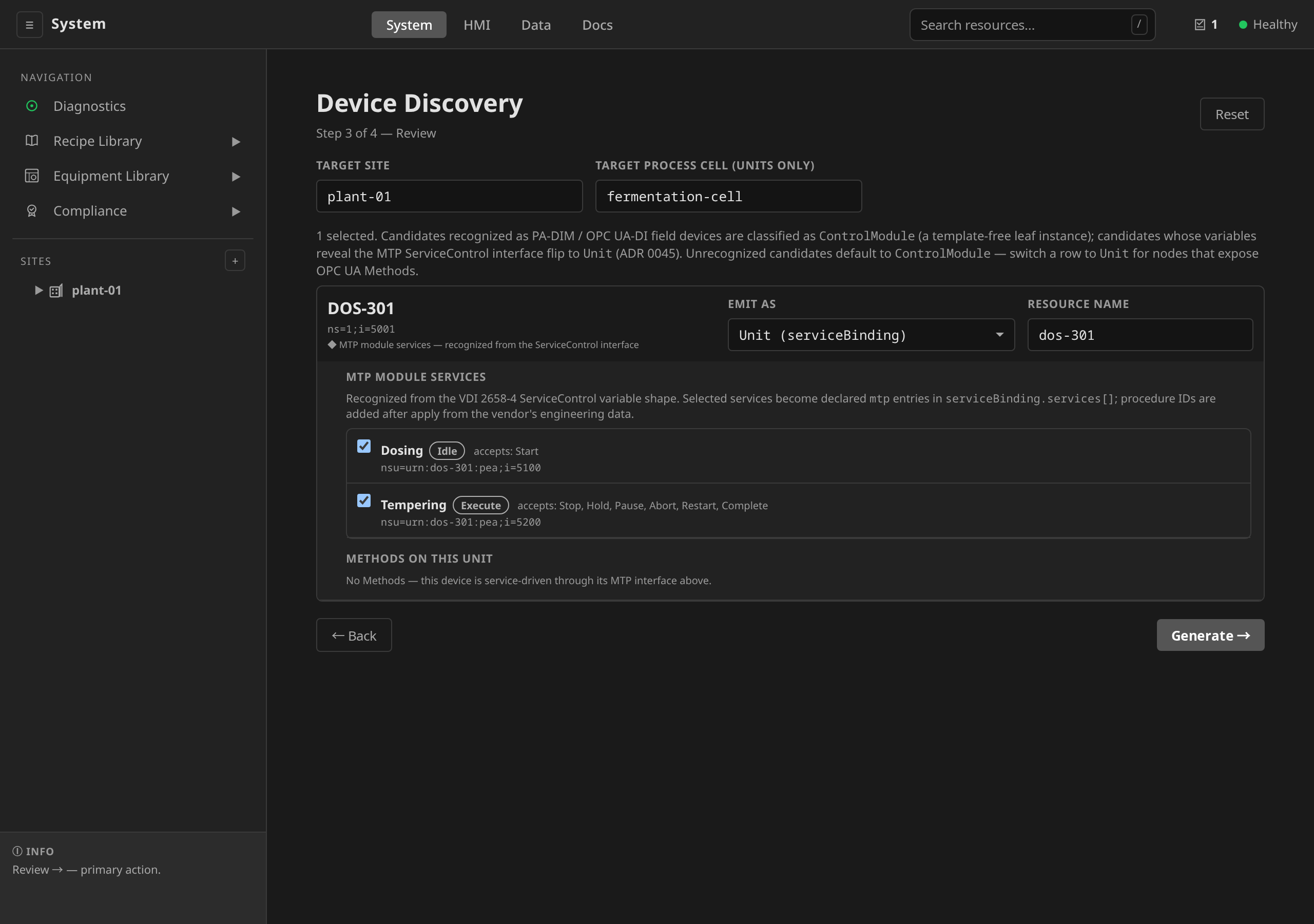The image size is (1314, 924).
Task: Click the Reset button
Action: coord(1231,114)
